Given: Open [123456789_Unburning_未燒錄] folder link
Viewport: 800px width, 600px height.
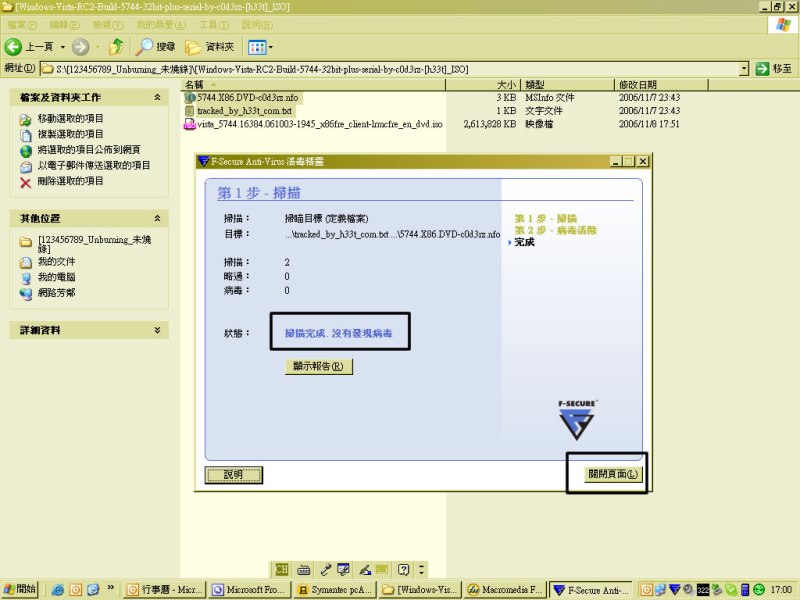Looking at the screenshot, I should tap(94, 244).
